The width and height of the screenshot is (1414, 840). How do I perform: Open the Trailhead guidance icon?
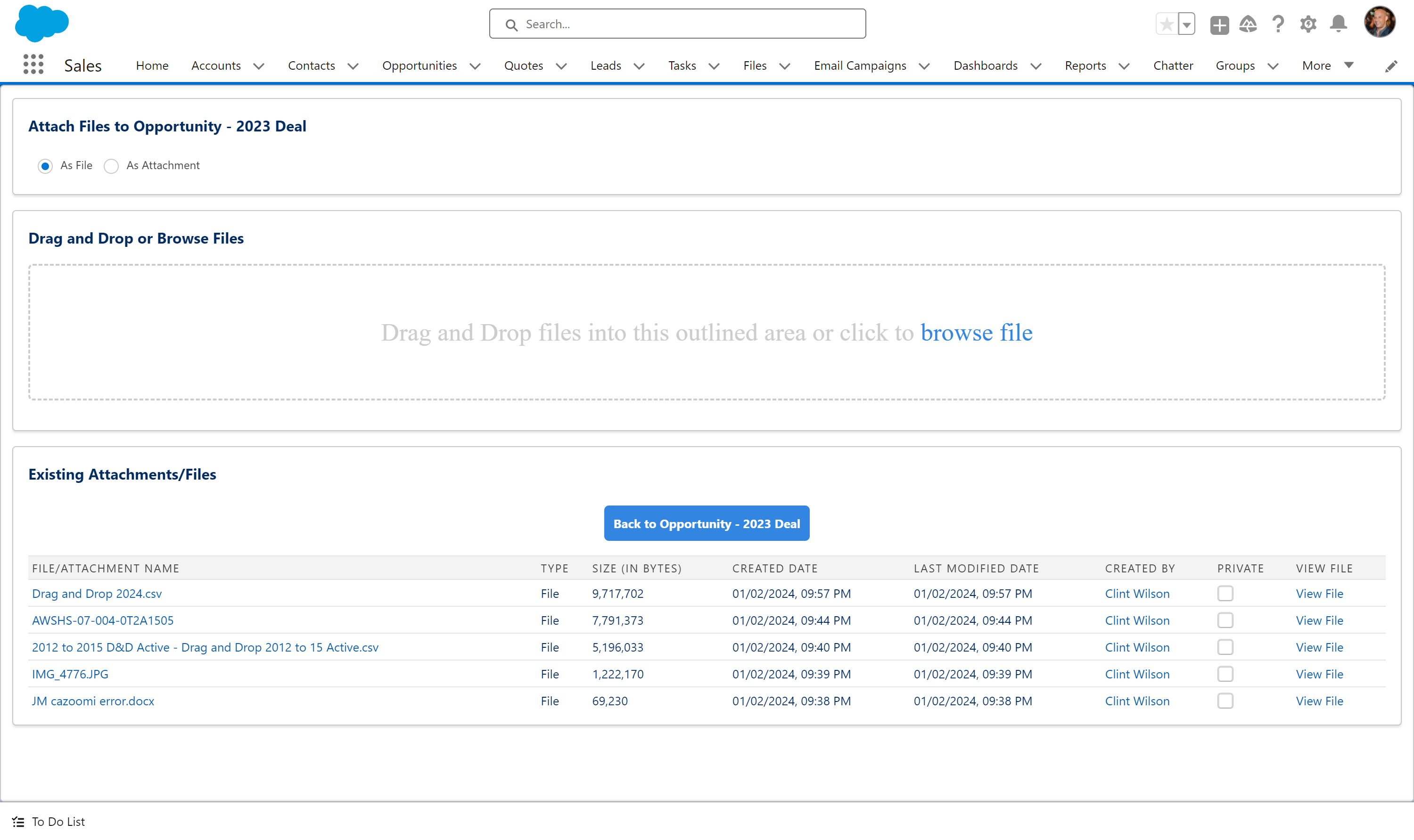[1248, 24]
